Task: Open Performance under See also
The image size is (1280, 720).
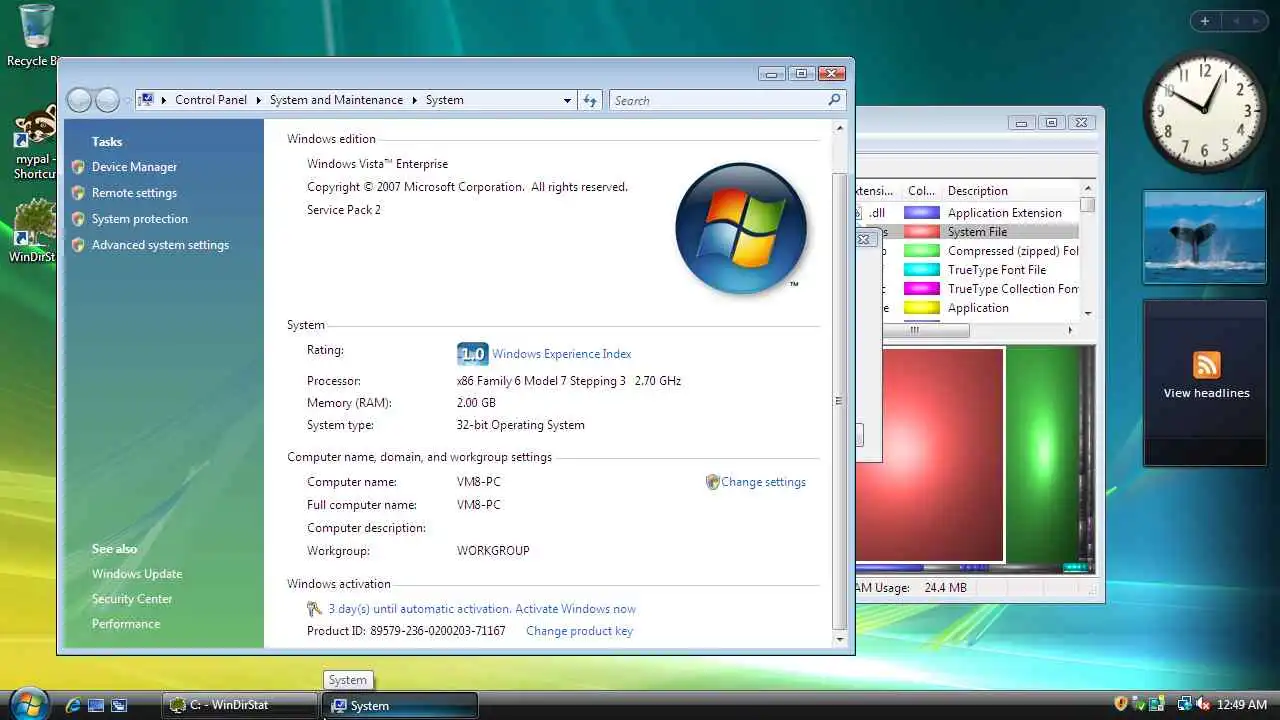Action: click(126, 624)
